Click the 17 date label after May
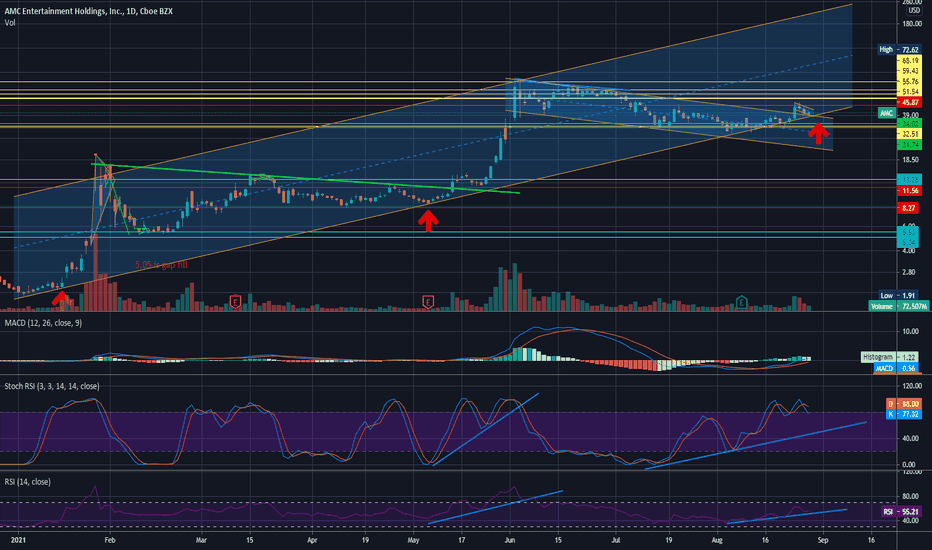 point(461,540)
